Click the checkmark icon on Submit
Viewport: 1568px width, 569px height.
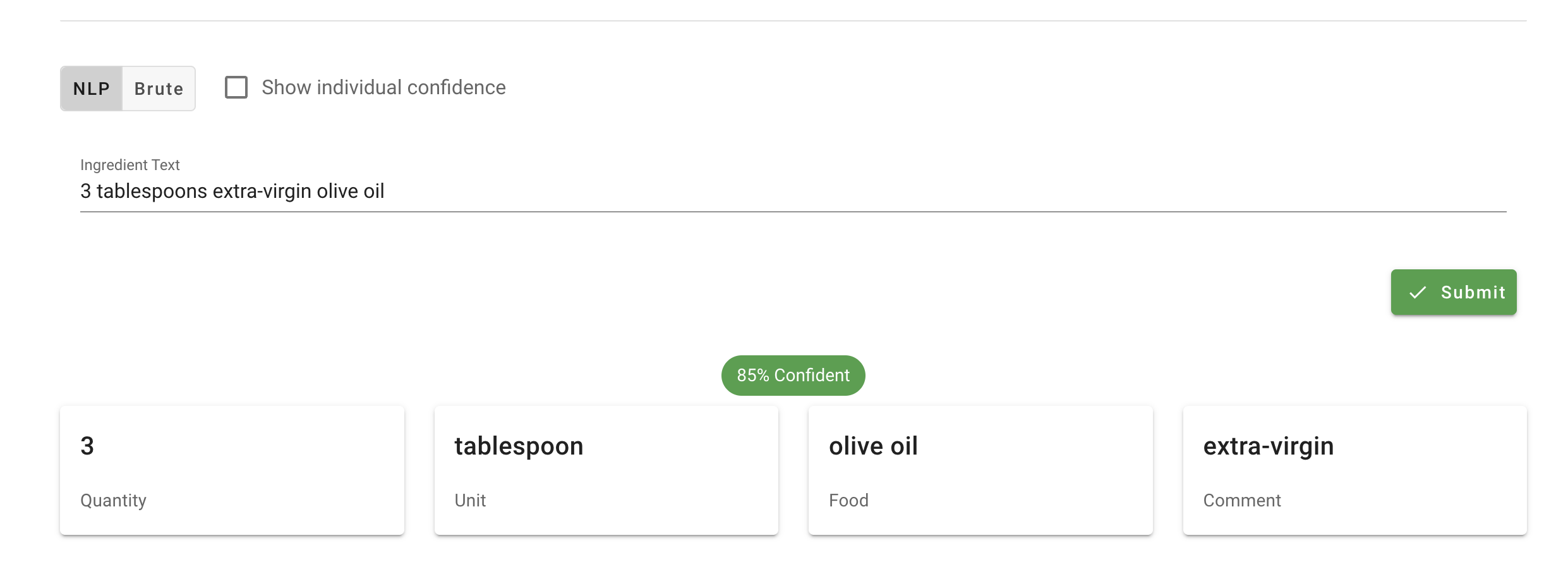click(x=1418, y=292)
